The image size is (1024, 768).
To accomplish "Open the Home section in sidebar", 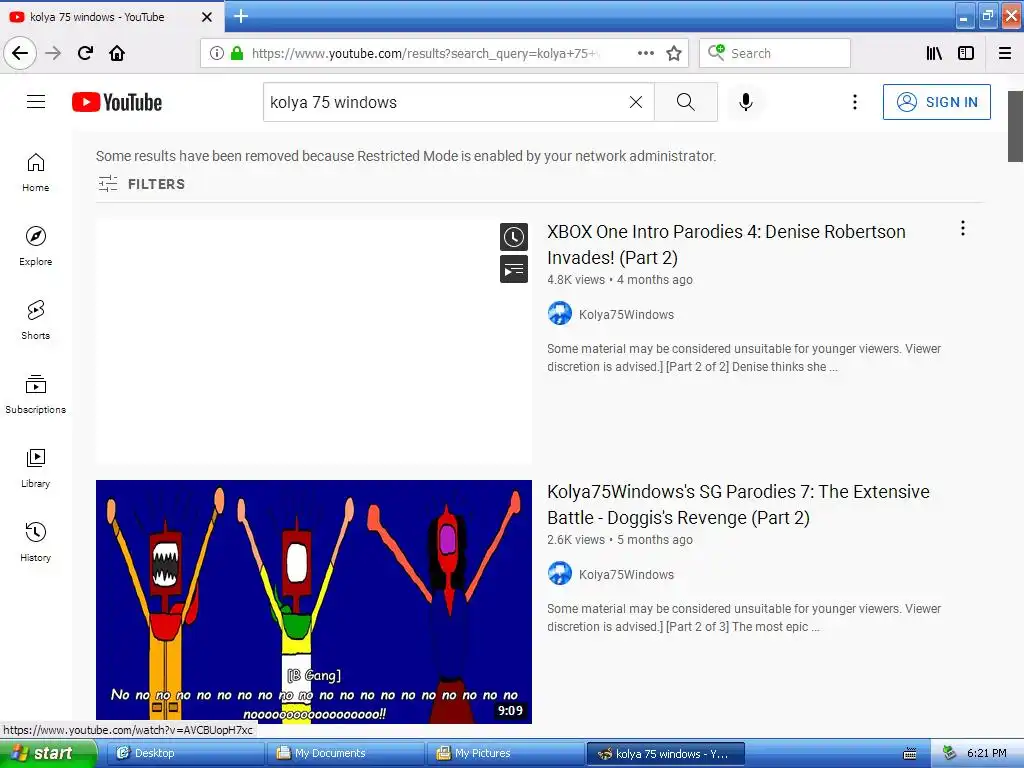I will [35, 172].
